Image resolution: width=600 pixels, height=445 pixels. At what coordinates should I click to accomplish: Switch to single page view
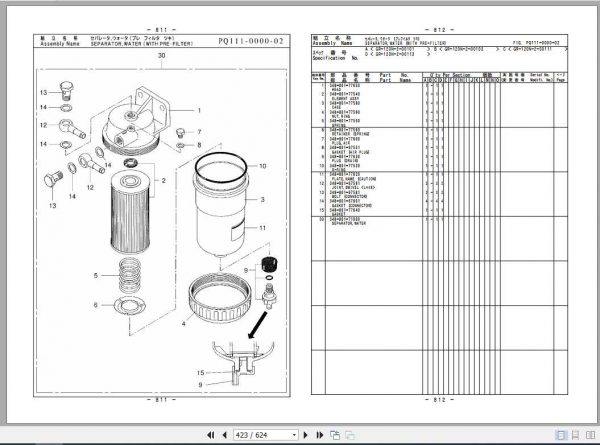[561, 435]
